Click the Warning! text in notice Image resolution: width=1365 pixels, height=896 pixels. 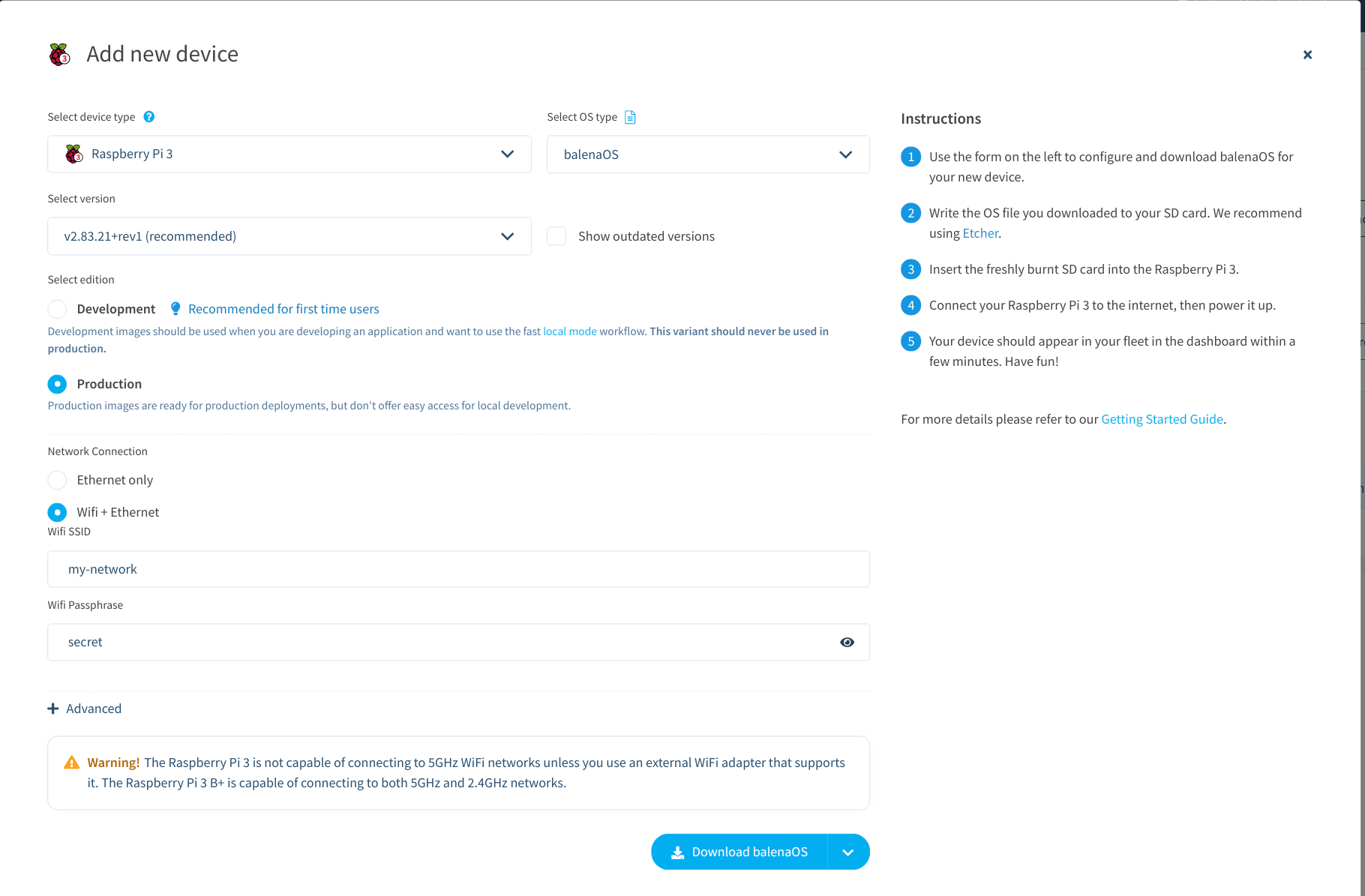(113, 763)
